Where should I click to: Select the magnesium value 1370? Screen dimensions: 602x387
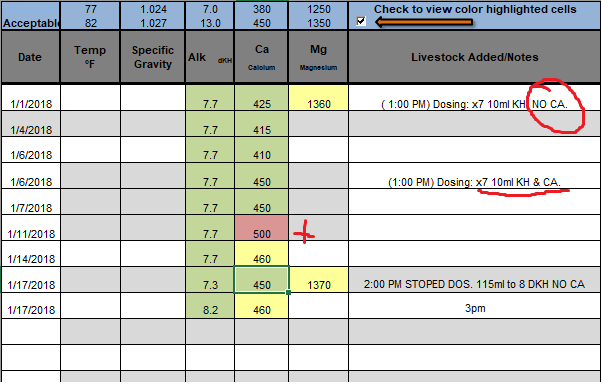pyautogui.click(x=318, y=280)
